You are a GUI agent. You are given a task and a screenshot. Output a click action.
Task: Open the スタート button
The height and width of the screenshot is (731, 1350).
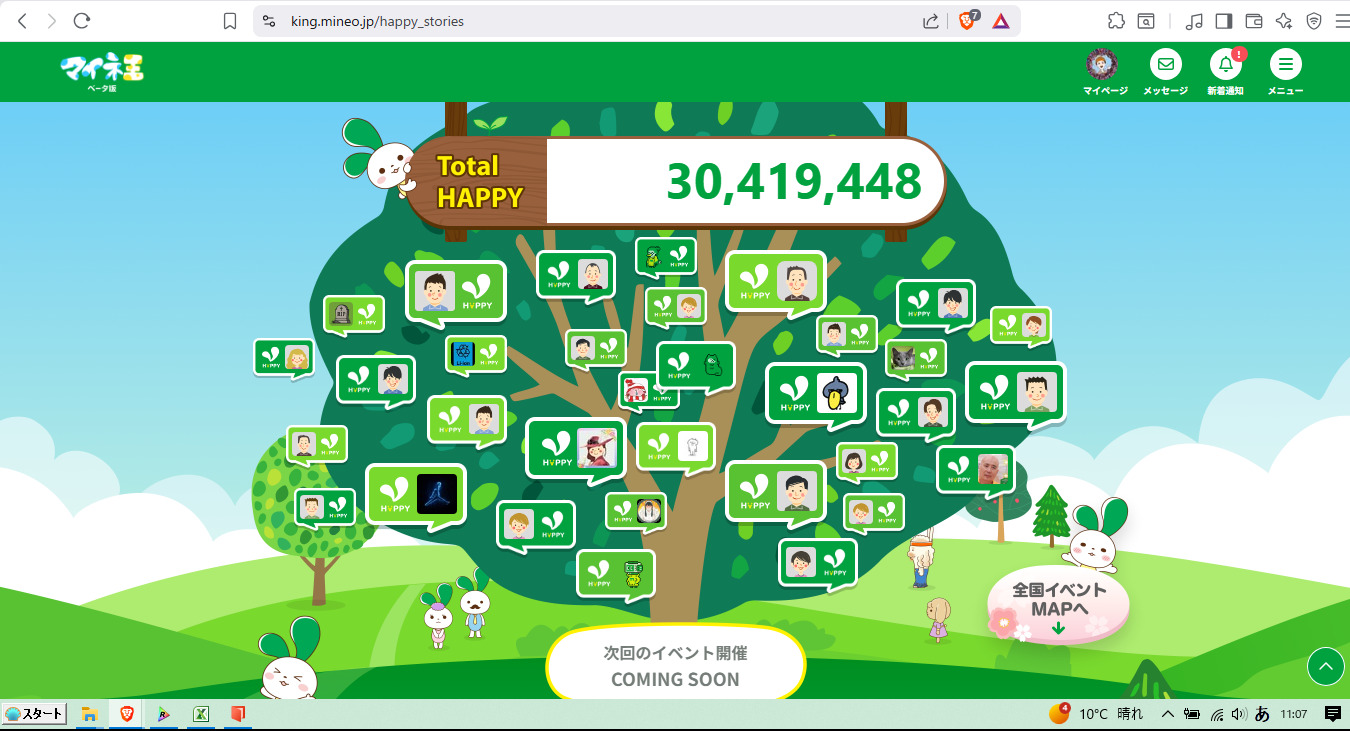point(35,714)
